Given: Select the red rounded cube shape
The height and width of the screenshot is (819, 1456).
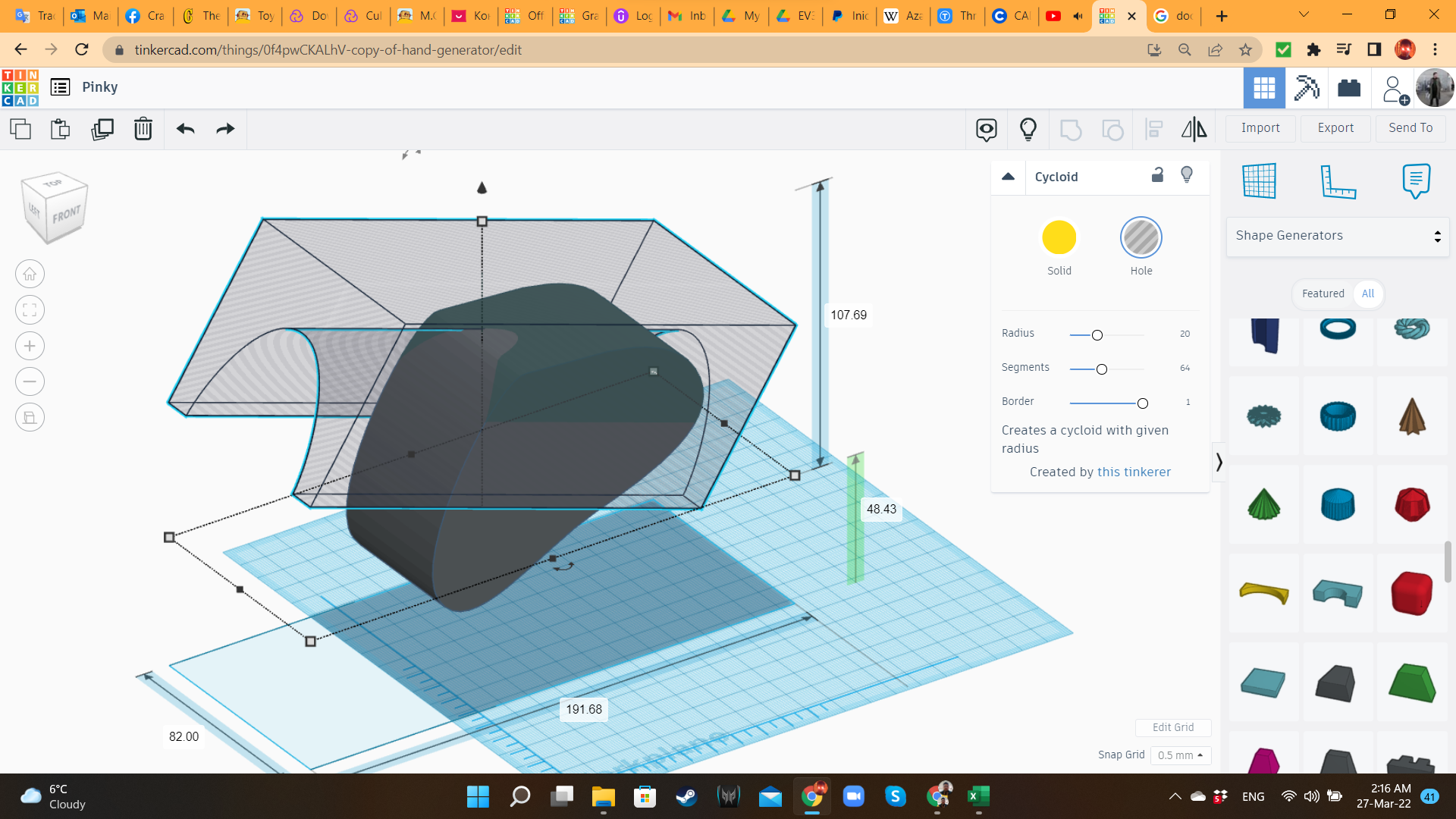Looking at the screenshot, I should (x=1412, y=593).
